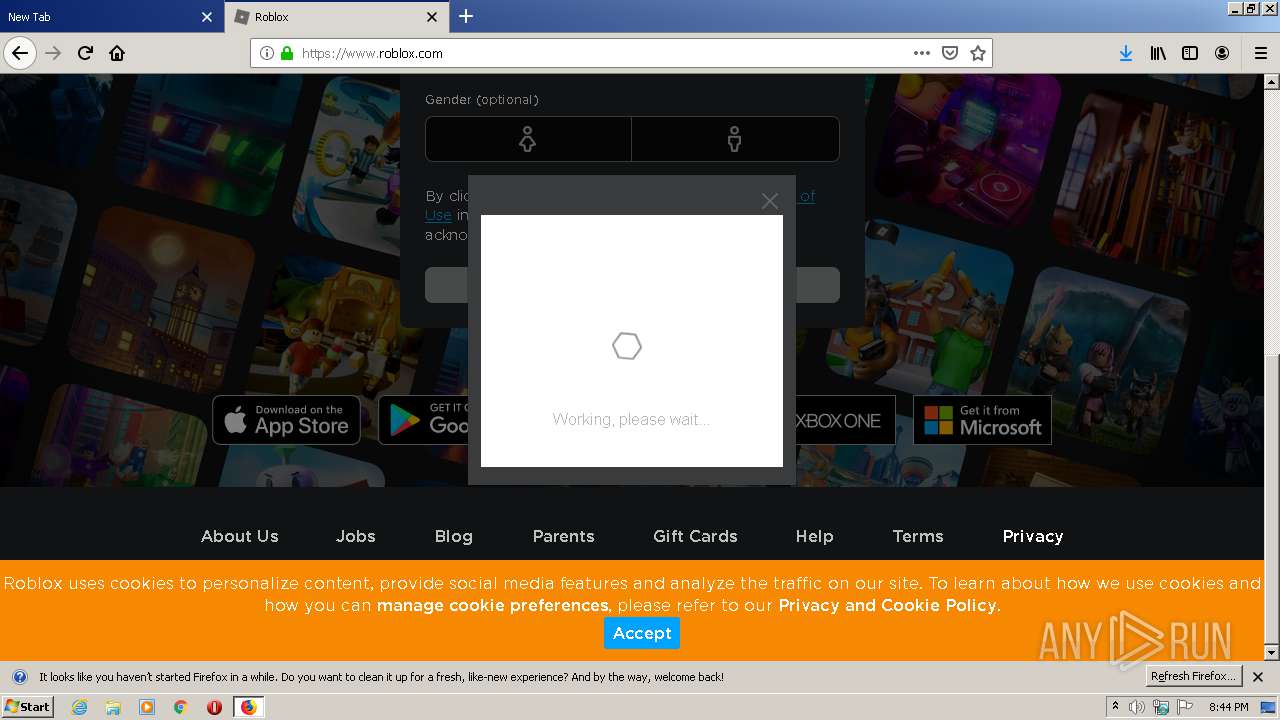
Task: Click the page scrollbar up arrow
Action: tap(1272, 82)
